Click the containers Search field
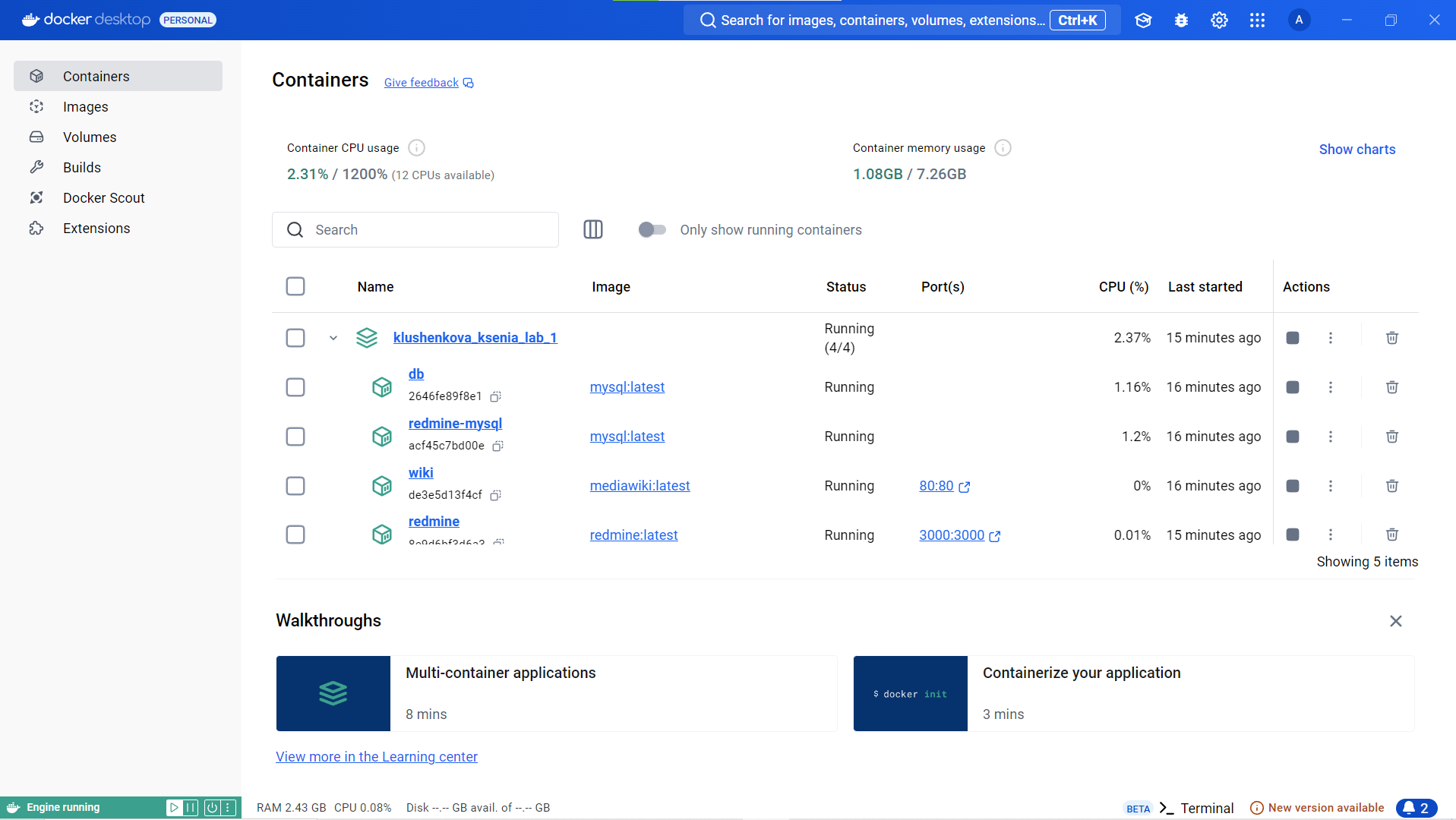 (x=415, y=229)
